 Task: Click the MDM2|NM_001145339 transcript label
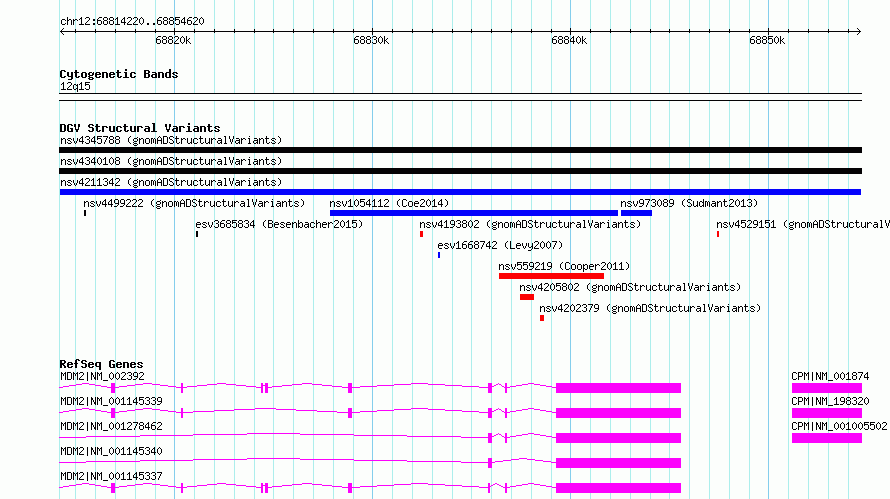(x=111, y=401)
